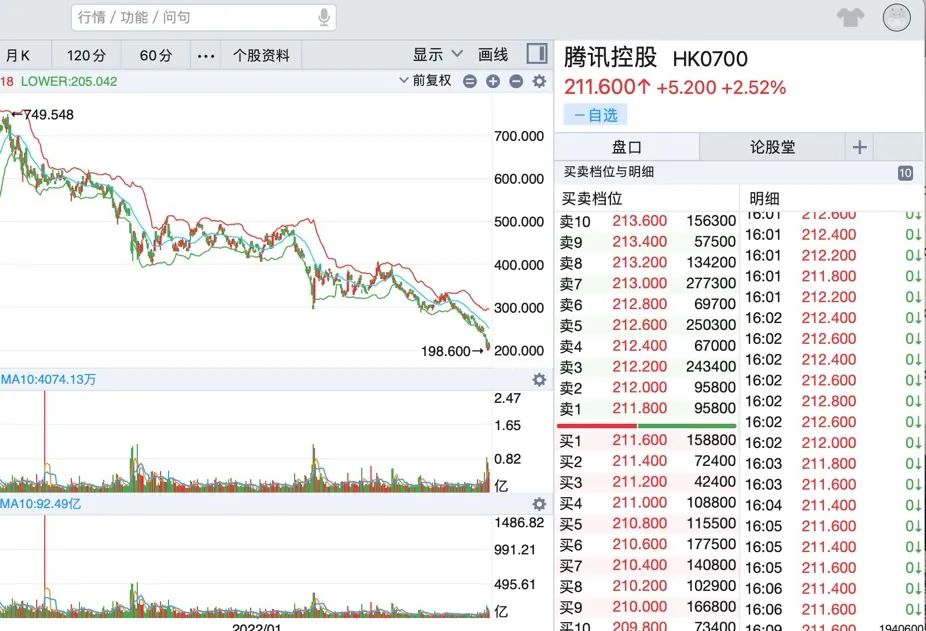Viewport: 926px width, 631px height.
Task: Click the clothing icon in the top right corner
Action: (849, 16)
